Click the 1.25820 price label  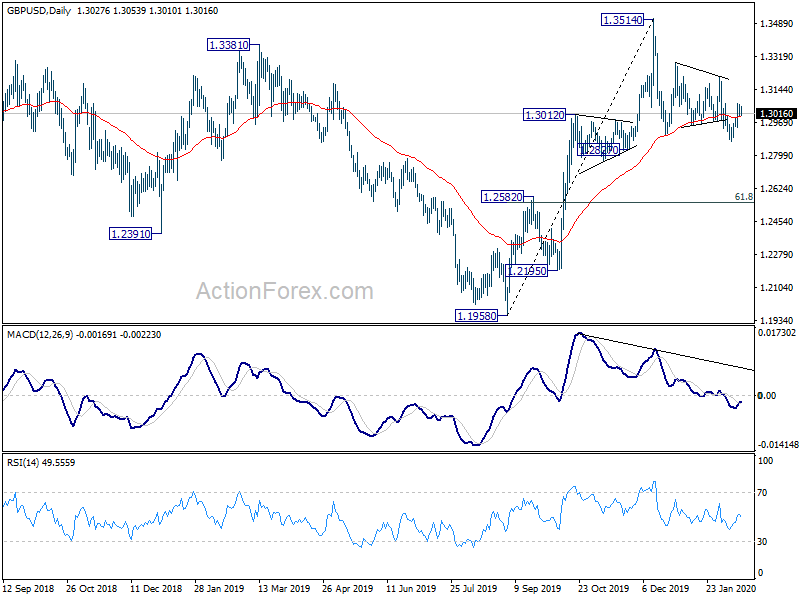(503, 197)
